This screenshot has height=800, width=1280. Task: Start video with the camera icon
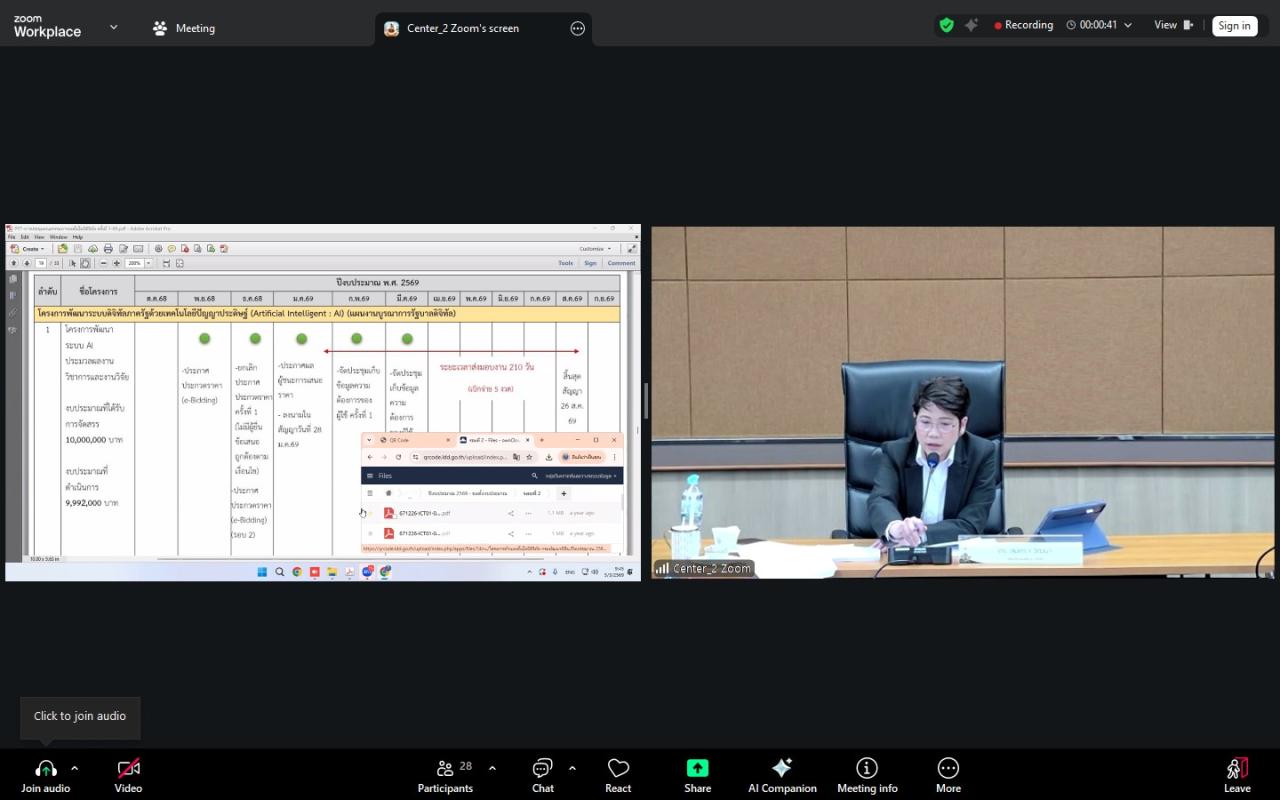click(x=128, y=768)
